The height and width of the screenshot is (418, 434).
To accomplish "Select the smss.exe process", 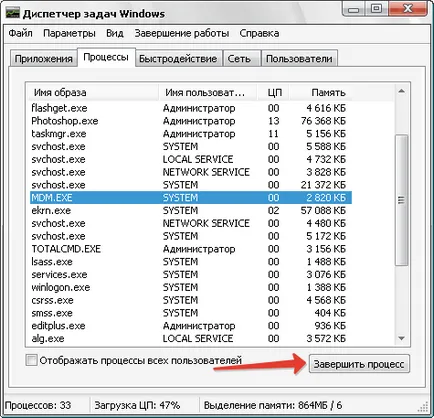I will [191, 313].
